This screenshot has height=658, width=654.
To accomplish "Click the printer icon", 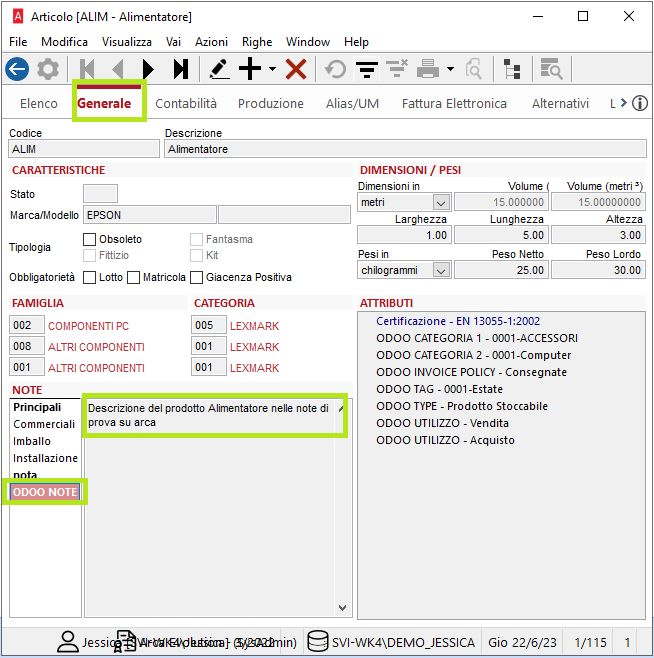I will coord(428,69).
